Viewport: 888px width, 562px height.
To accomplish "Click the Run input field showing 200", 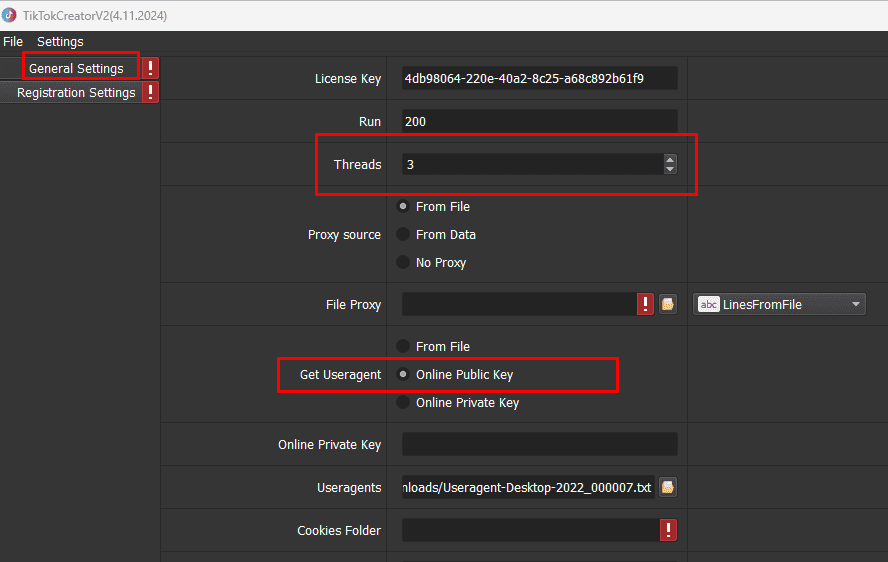I will click(540, 121).
